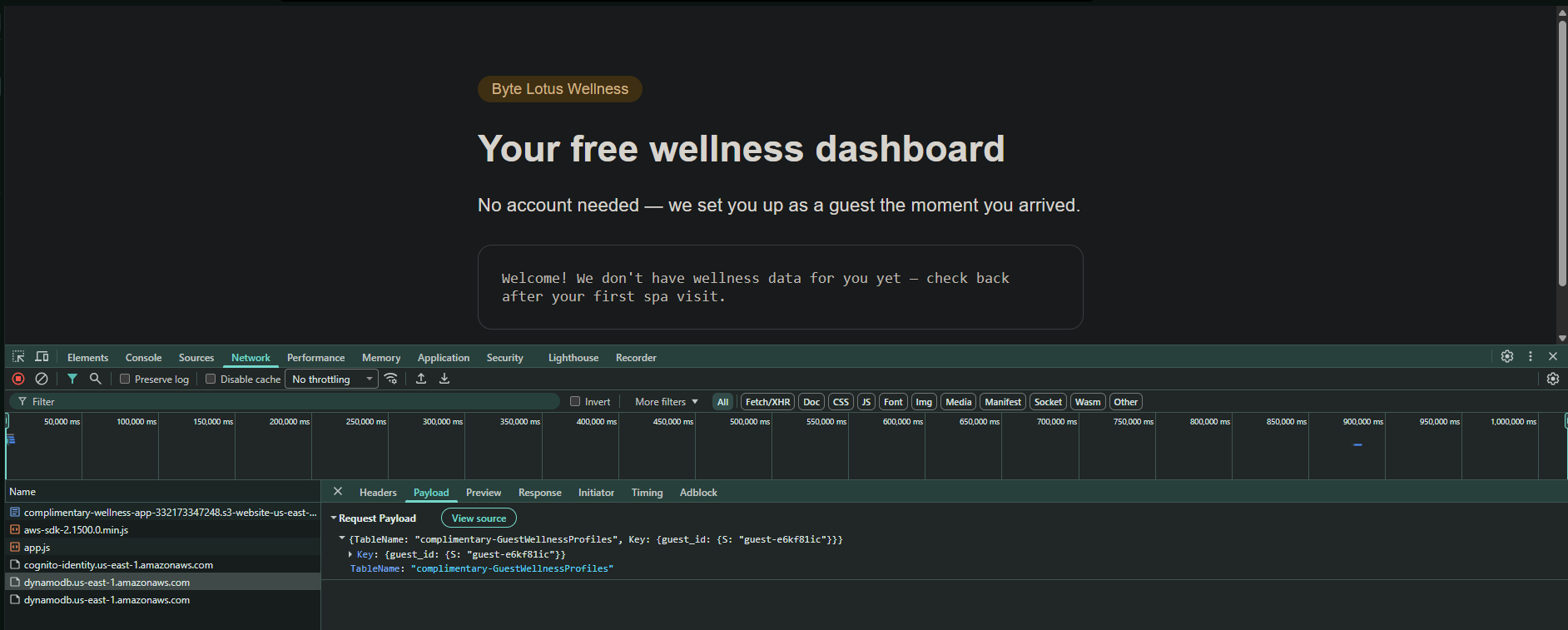Check the Invert filter checkbox
Image resolution: width=1568 pixels, height=630 pixels.
click(575, 401)
